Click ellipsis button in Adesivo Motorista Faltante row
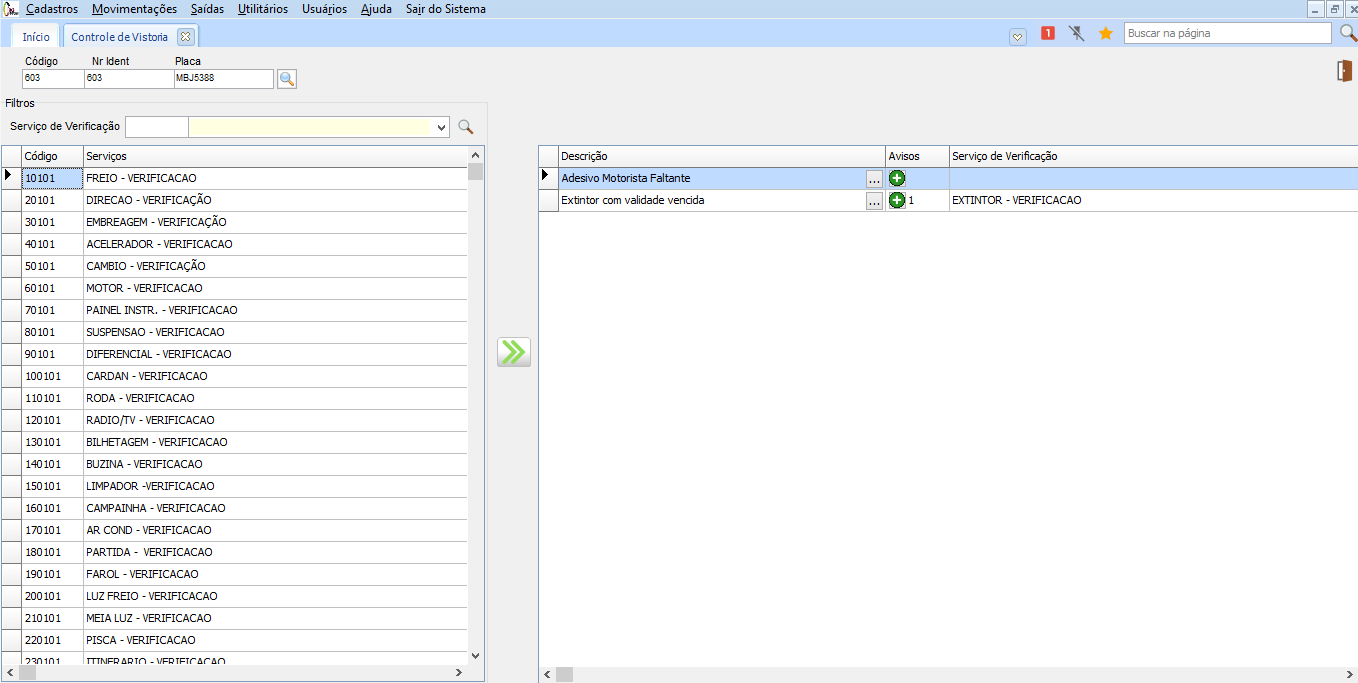 click(875, 179)
